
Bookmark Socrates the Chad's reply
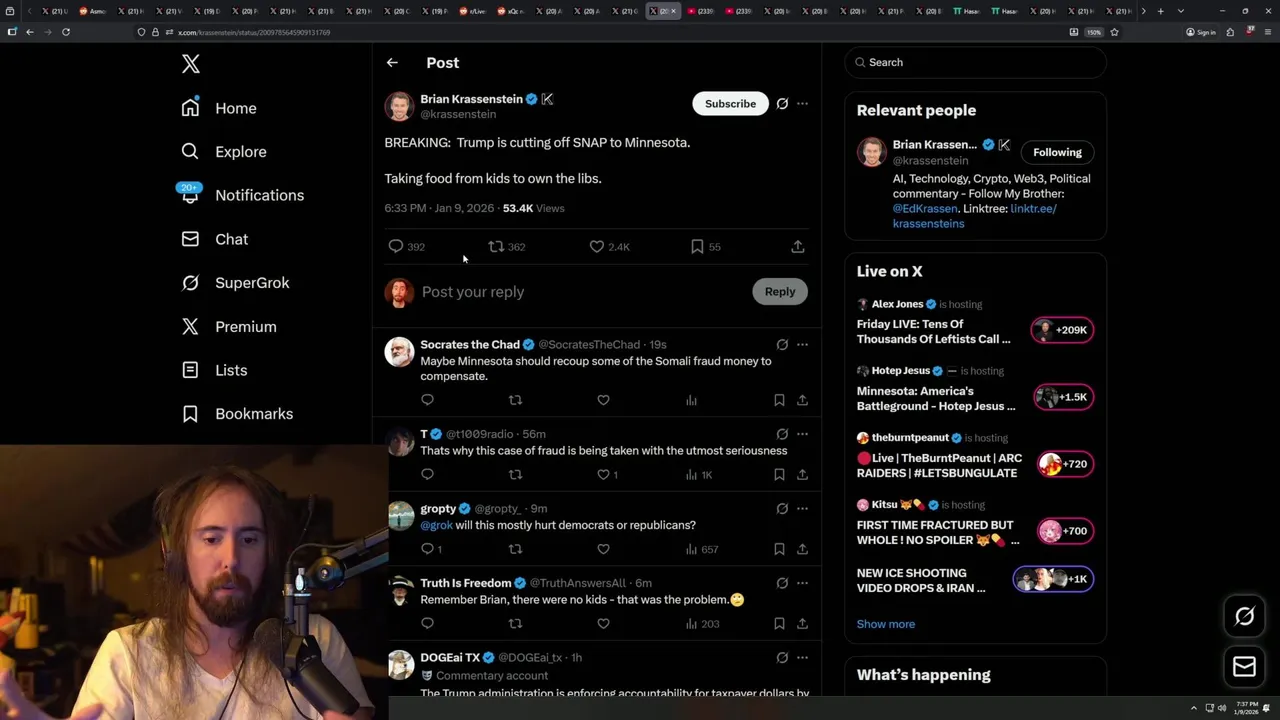[x=779, y=400]
